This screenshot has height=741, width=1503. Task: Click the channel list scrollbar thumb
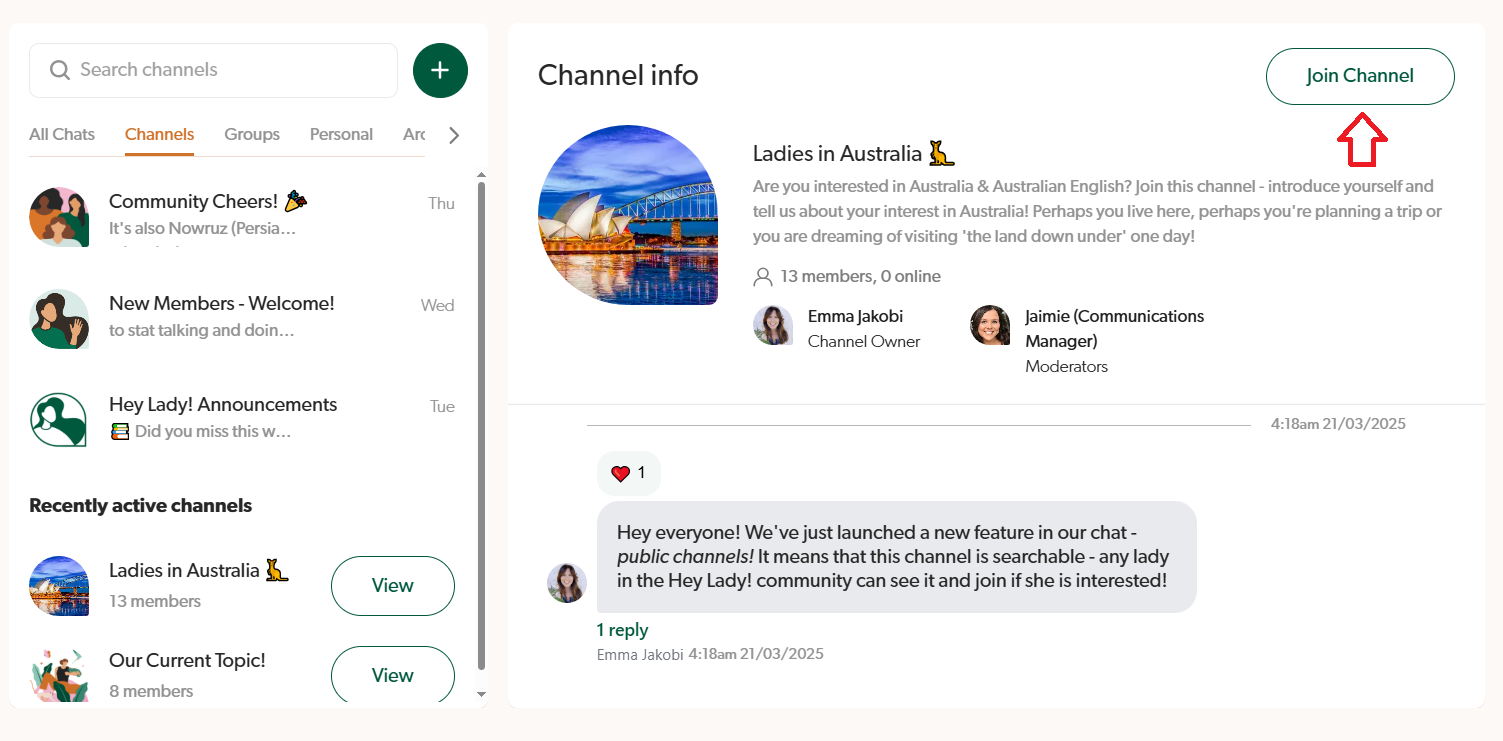coord(481,425)
